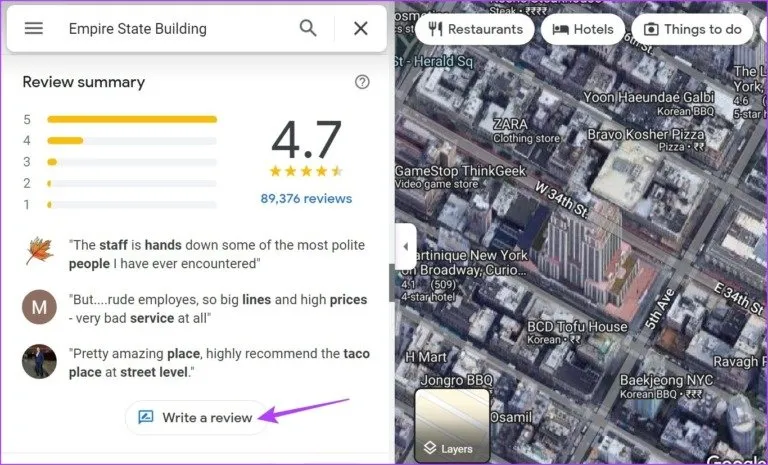Open the reviewer avatar with letter M
This screenshot has width=768, height=465.
pyautogui.click(x=39, y=307)
